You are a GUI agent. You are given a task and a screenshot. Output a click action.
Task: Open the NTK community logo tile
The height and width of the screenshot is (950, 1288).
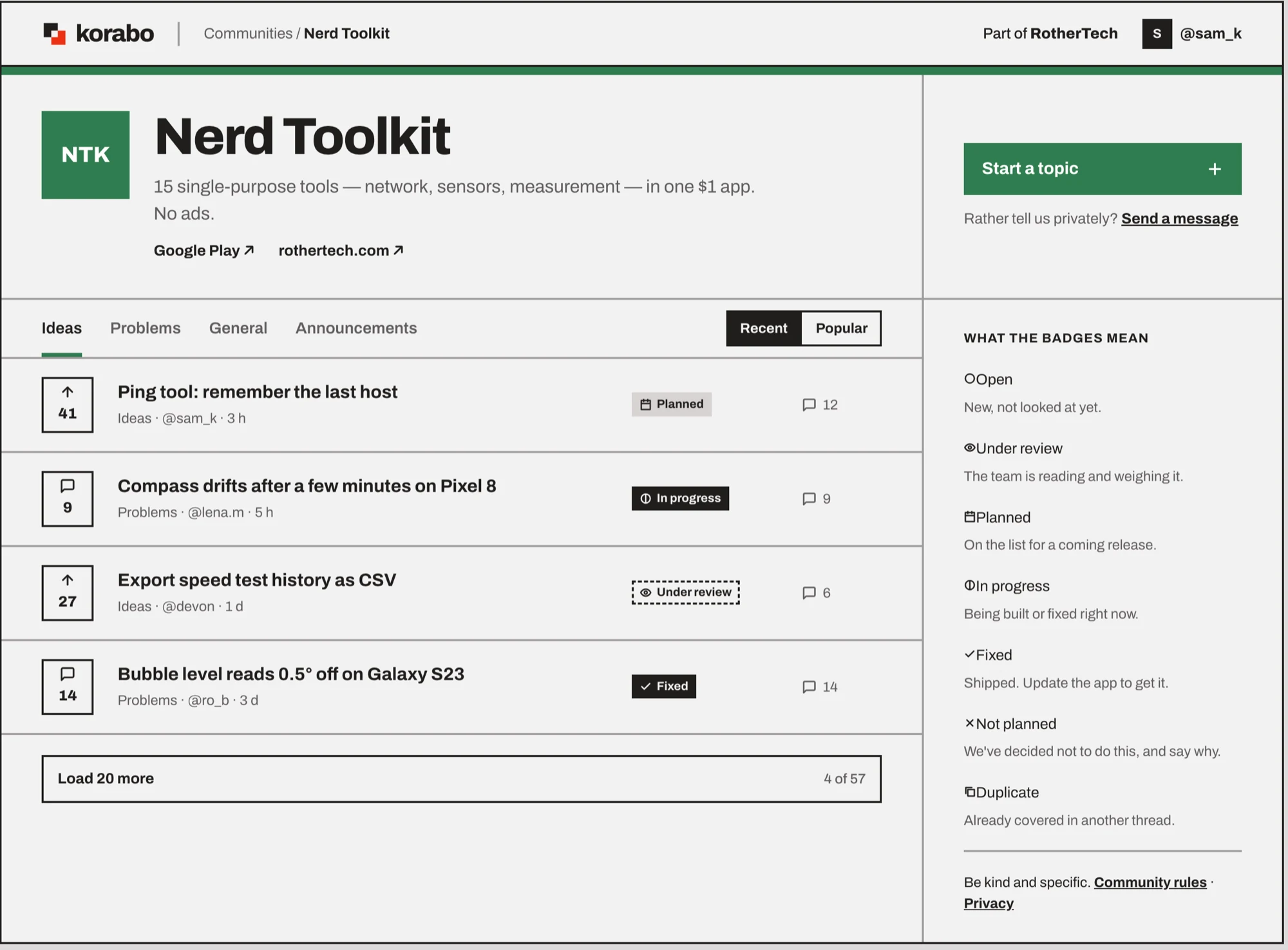86,155
